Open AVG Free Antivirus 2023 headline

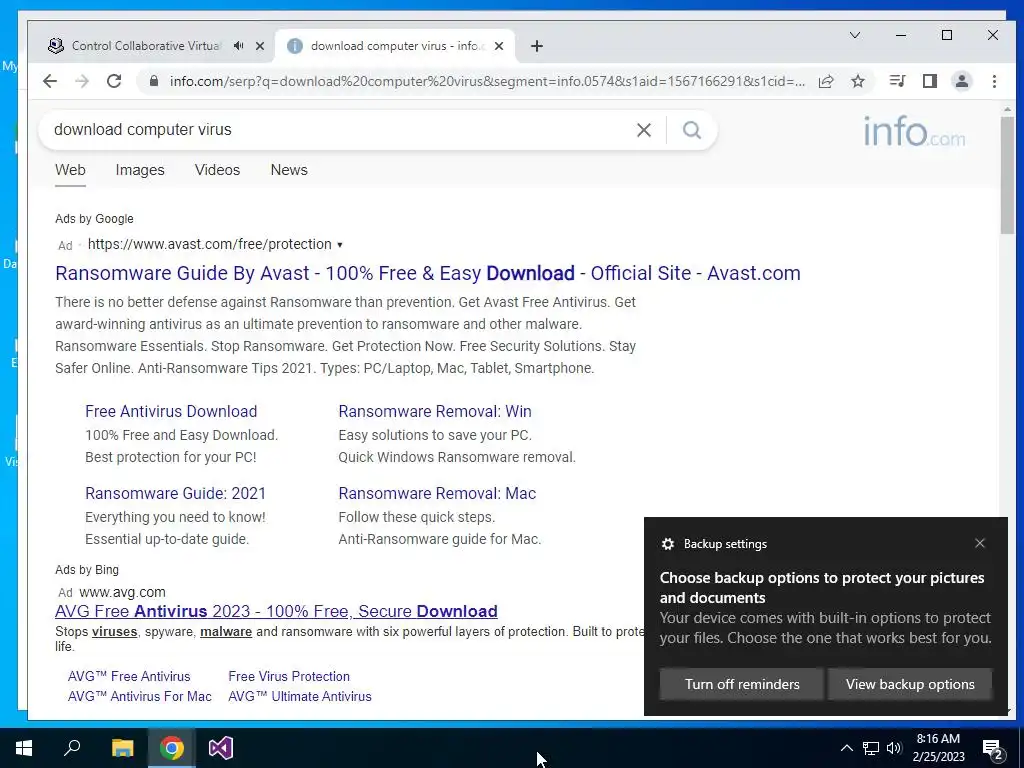pyautogui.click(x=276, y=611)
